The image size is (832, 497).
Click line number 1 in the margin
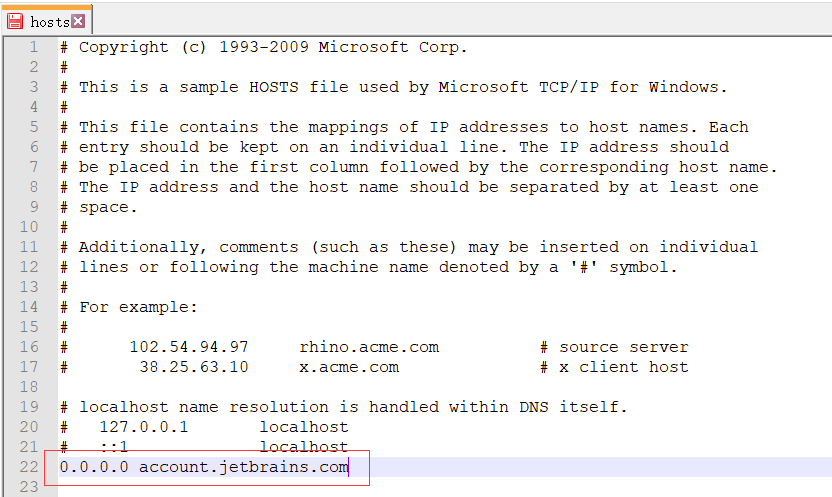33,47
